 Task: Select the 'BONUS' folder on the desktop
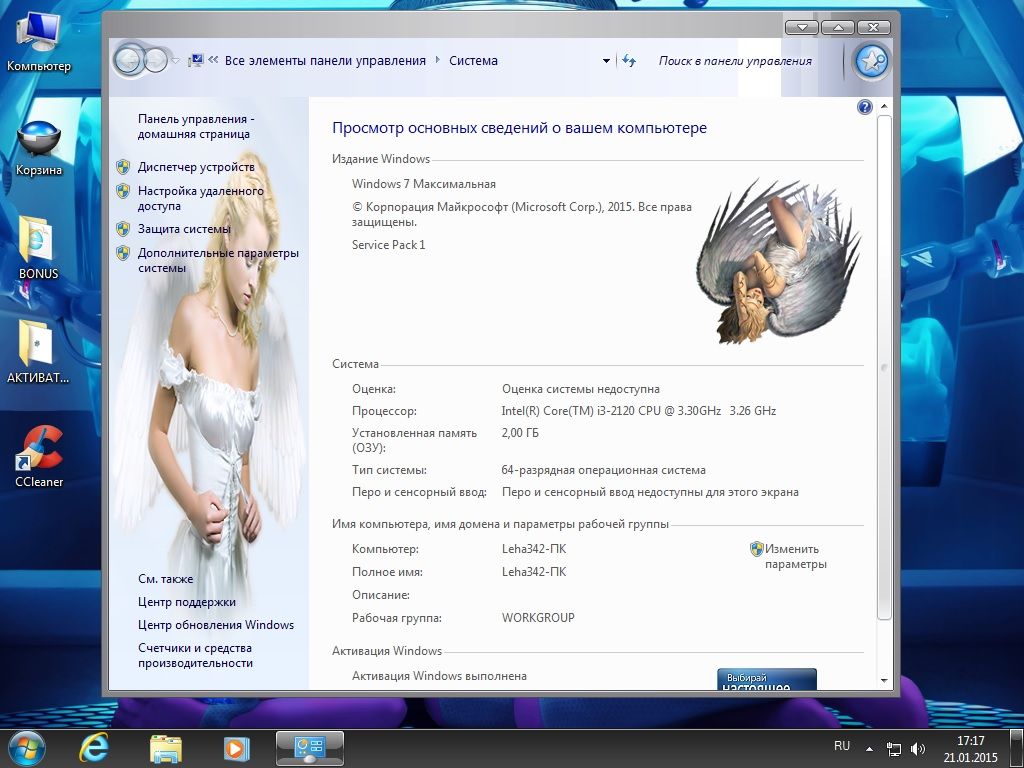click(39, 248)
